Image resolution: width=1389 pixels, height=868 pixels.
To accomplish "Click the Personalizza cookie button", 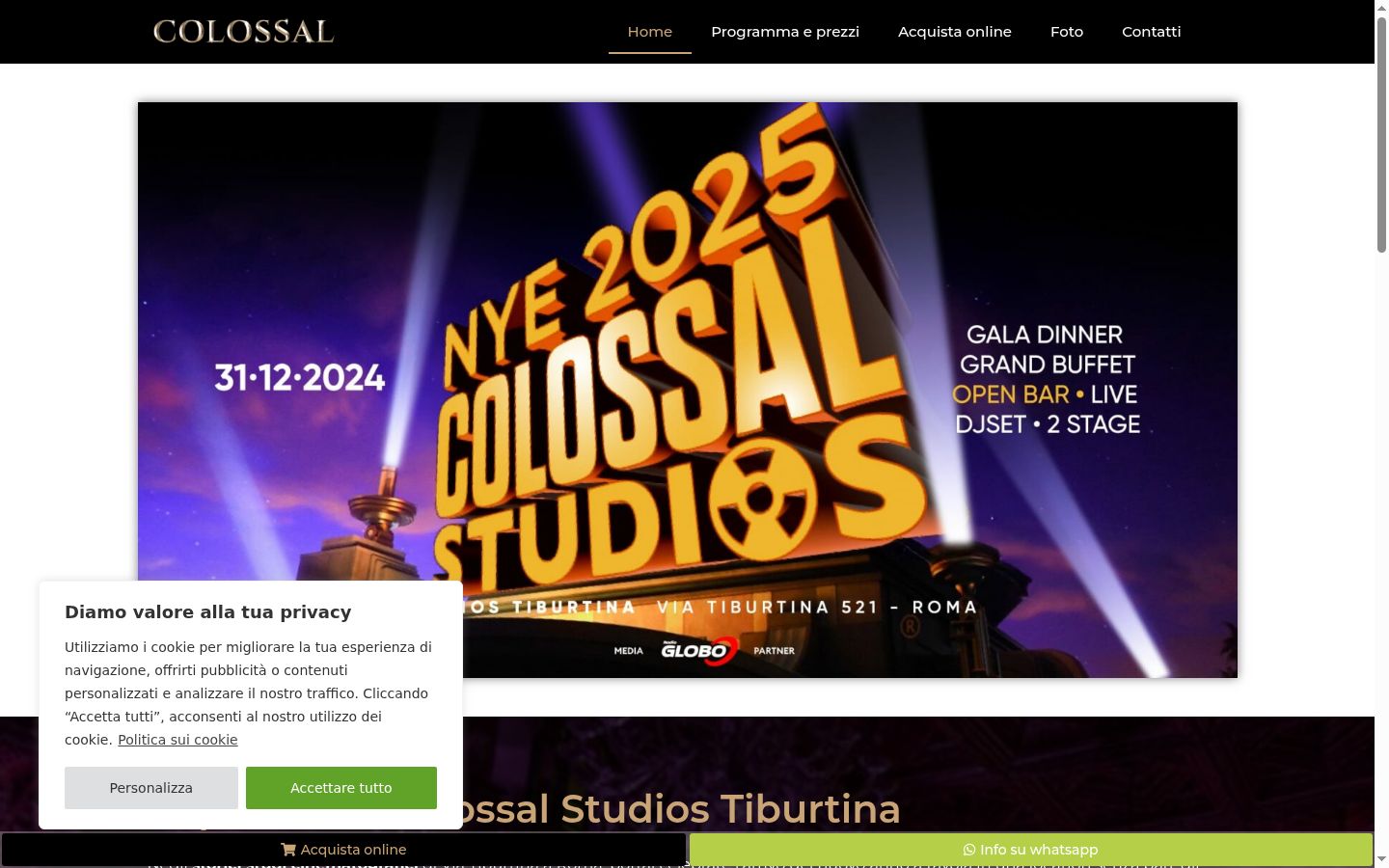I will coord(151,788).
